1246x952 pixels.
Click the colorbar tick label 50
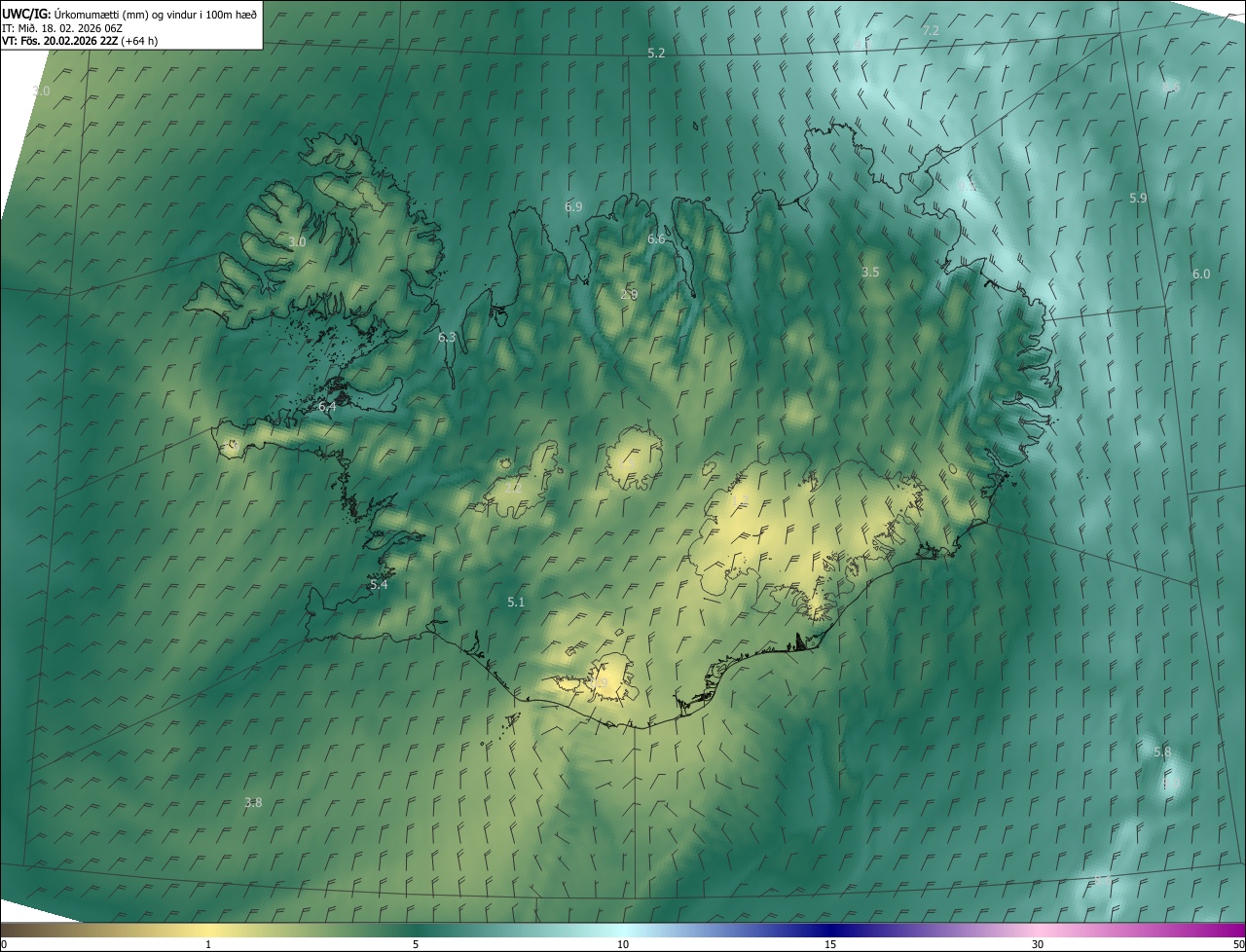pos(1238,944)
